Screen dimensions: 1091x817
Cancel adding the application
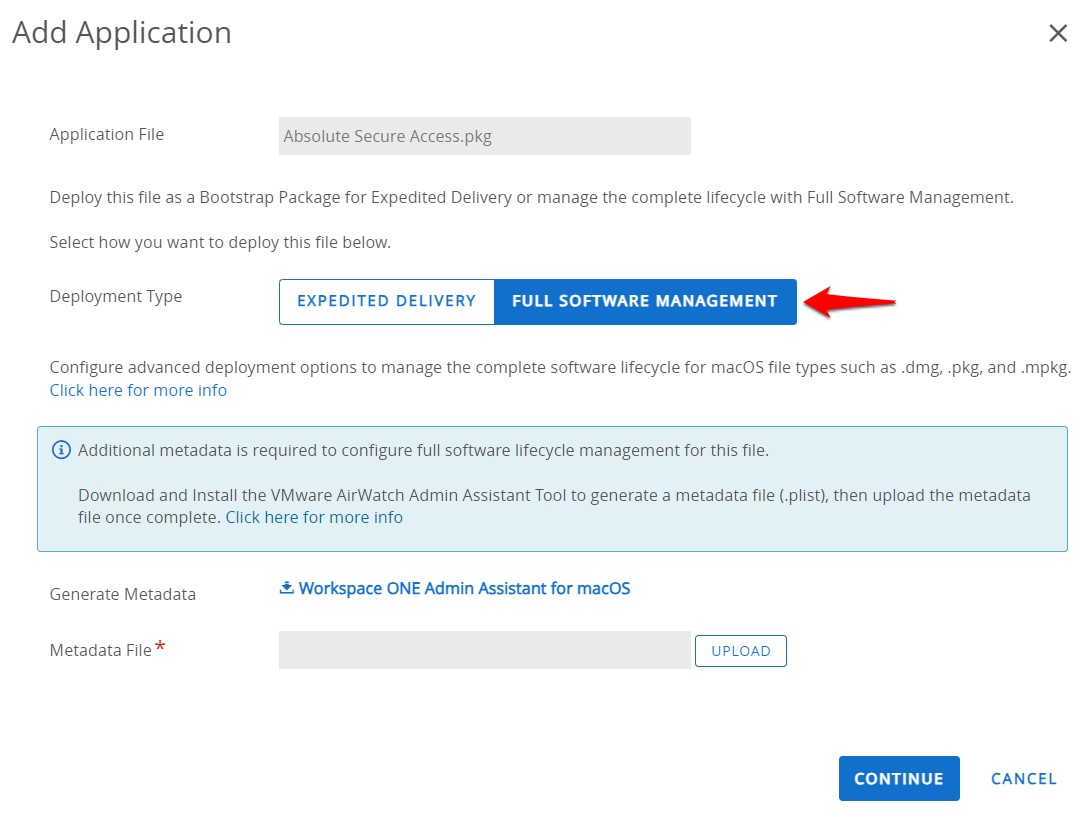[x=1023, y=779]
